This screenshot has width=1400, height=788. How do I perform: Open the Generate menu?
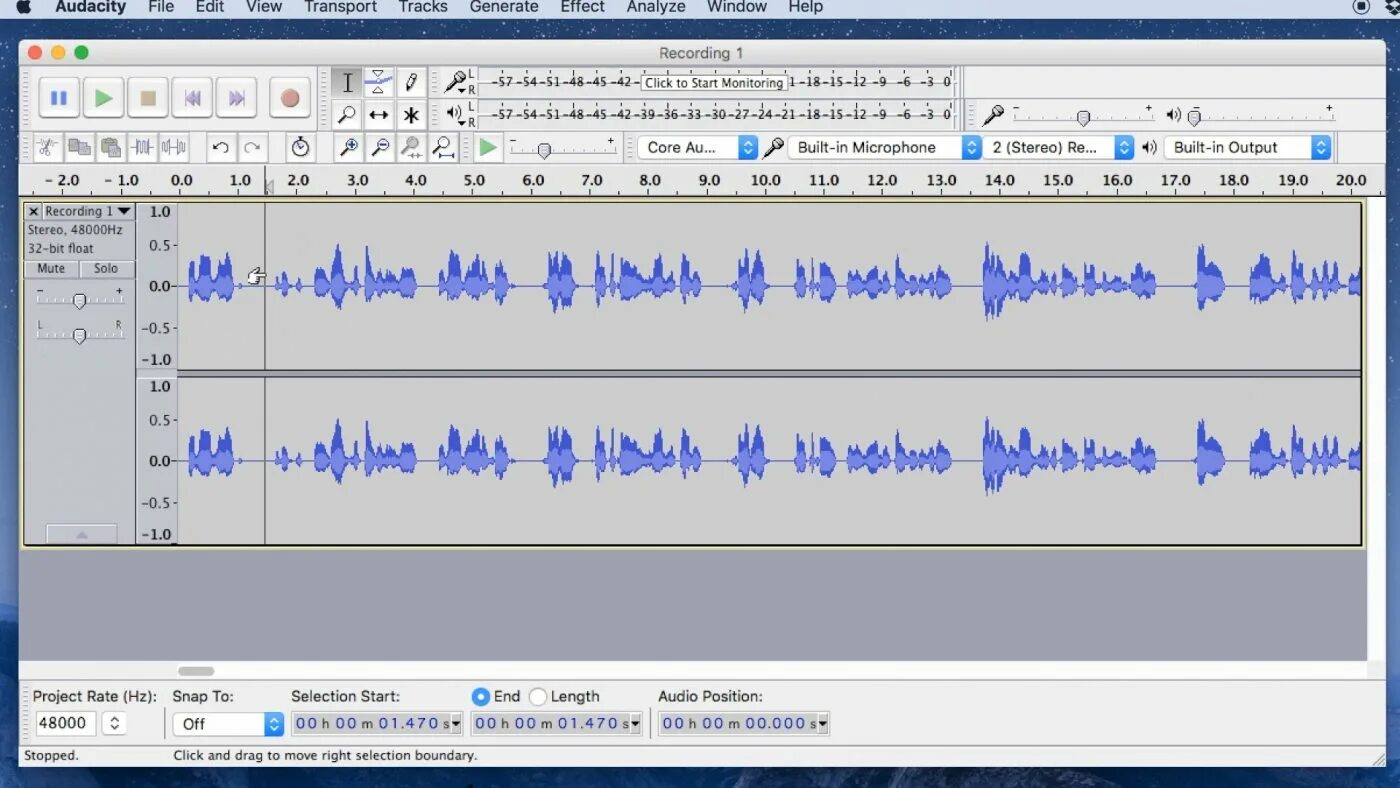tap(504, 7)
